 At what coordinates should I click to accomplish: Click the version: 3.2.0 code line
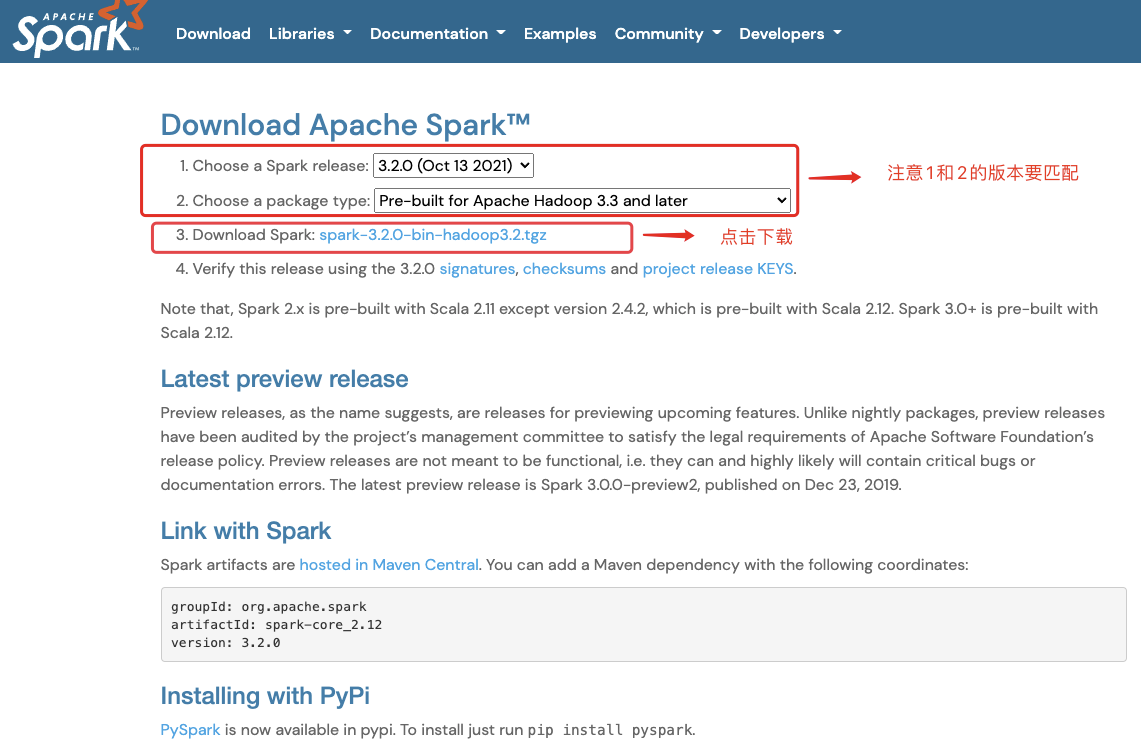coord(226,643)
